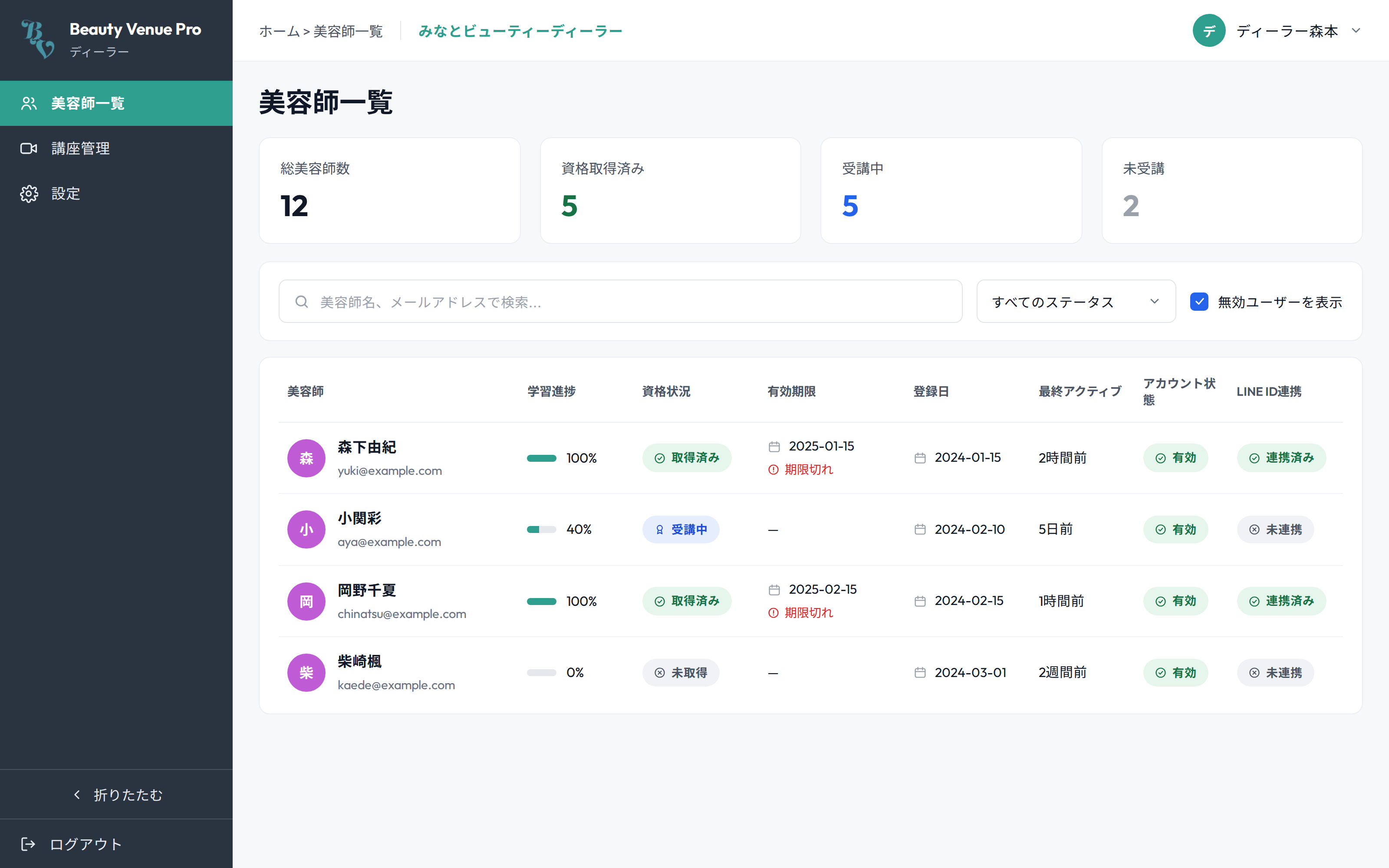Click the magnifier icon in search box
The image size is (1389, 868).
301,302
